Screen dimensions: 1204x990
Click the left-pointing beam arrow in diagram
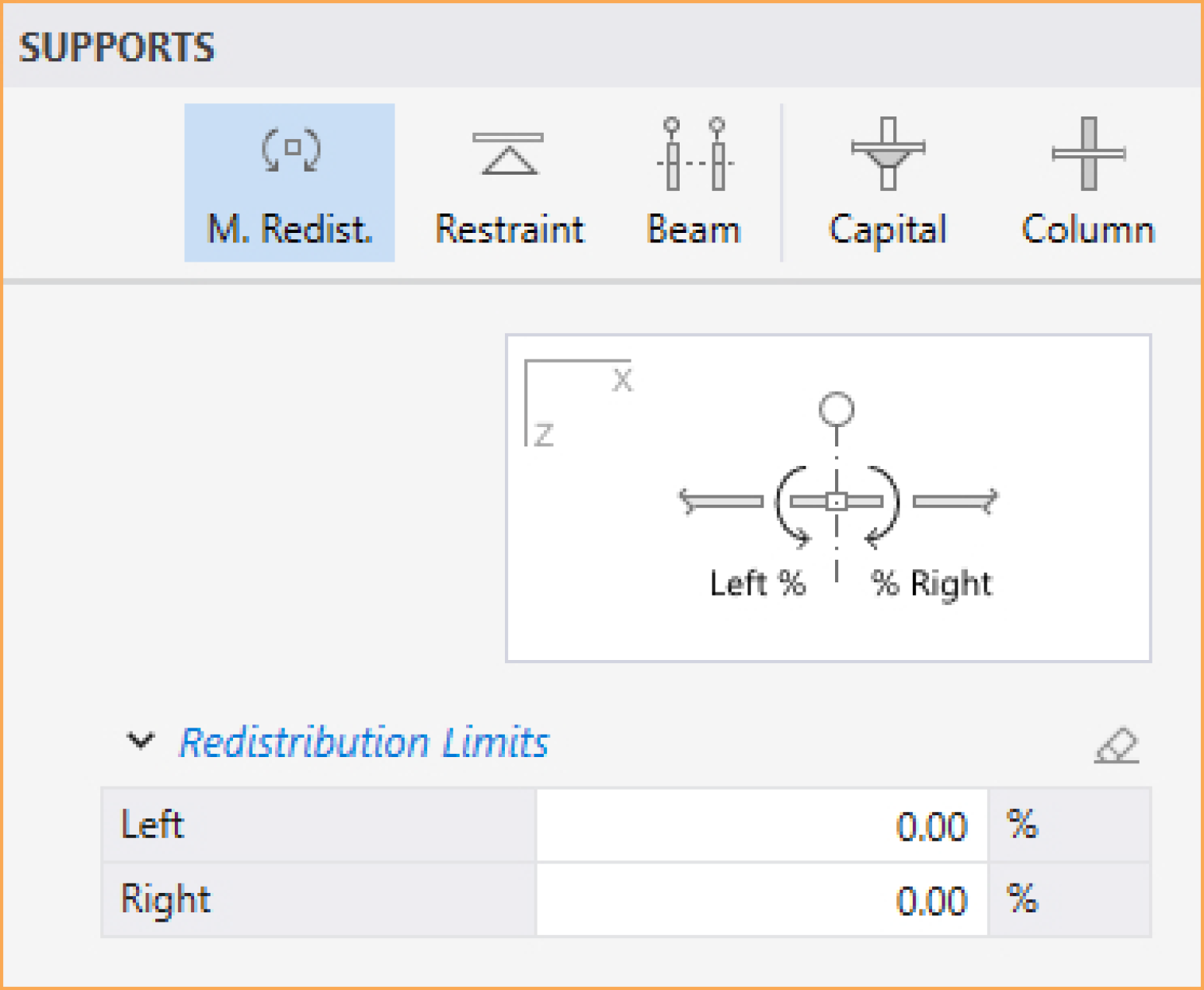tap(721, 501)
